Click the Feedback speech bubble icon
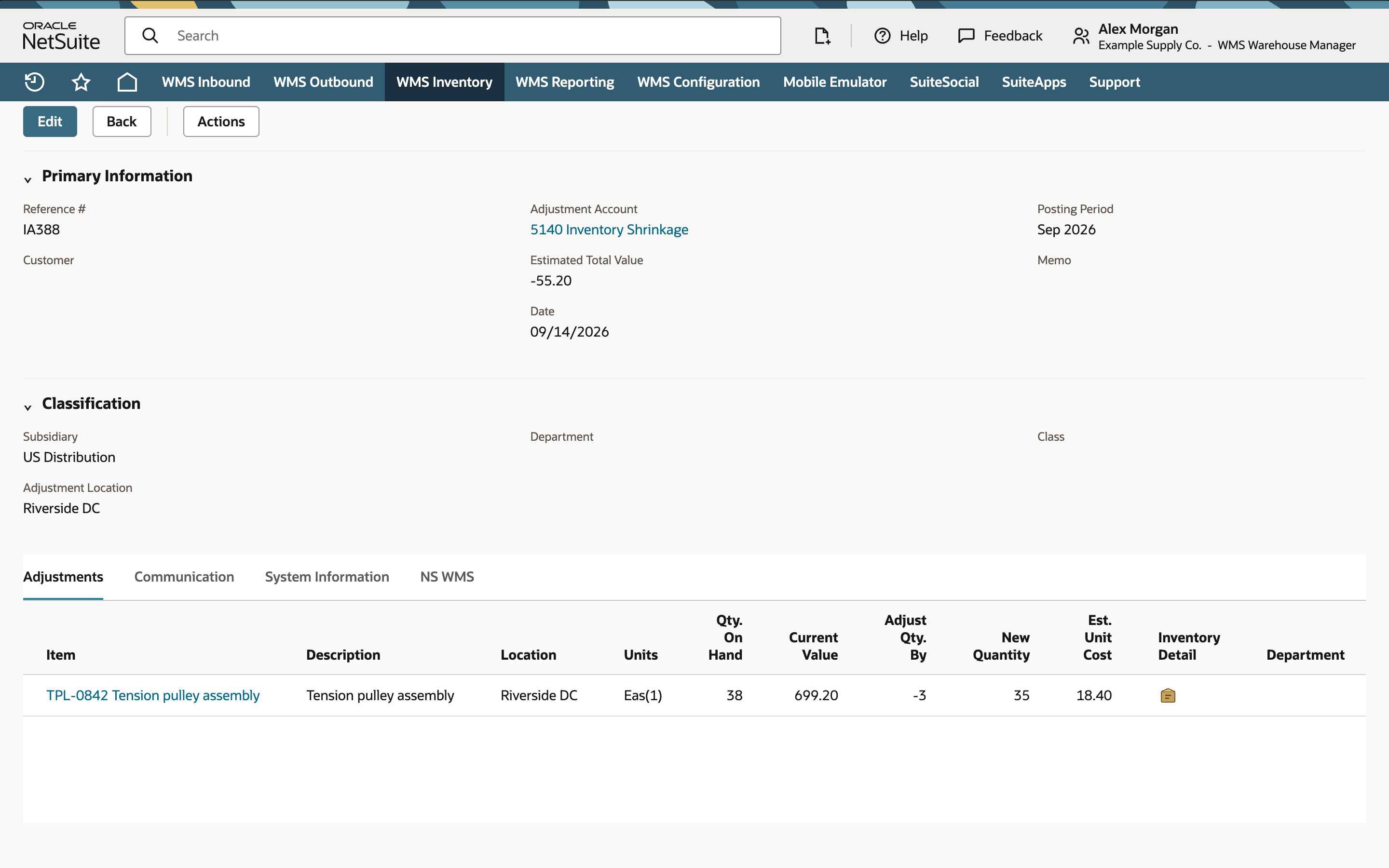The image size is (1389, 868). (x=967, y=36)
